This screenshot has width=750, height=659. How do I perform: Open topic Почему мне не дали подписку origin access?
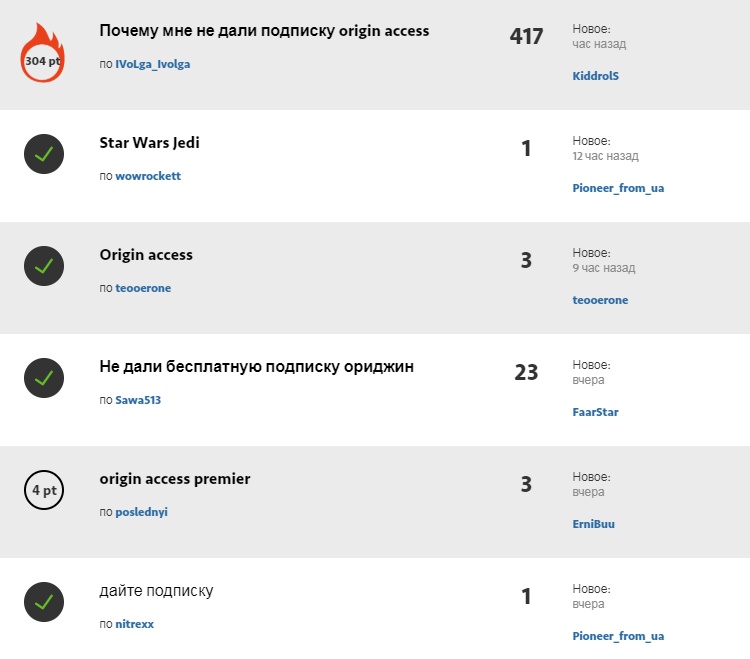tap(264, 31)
